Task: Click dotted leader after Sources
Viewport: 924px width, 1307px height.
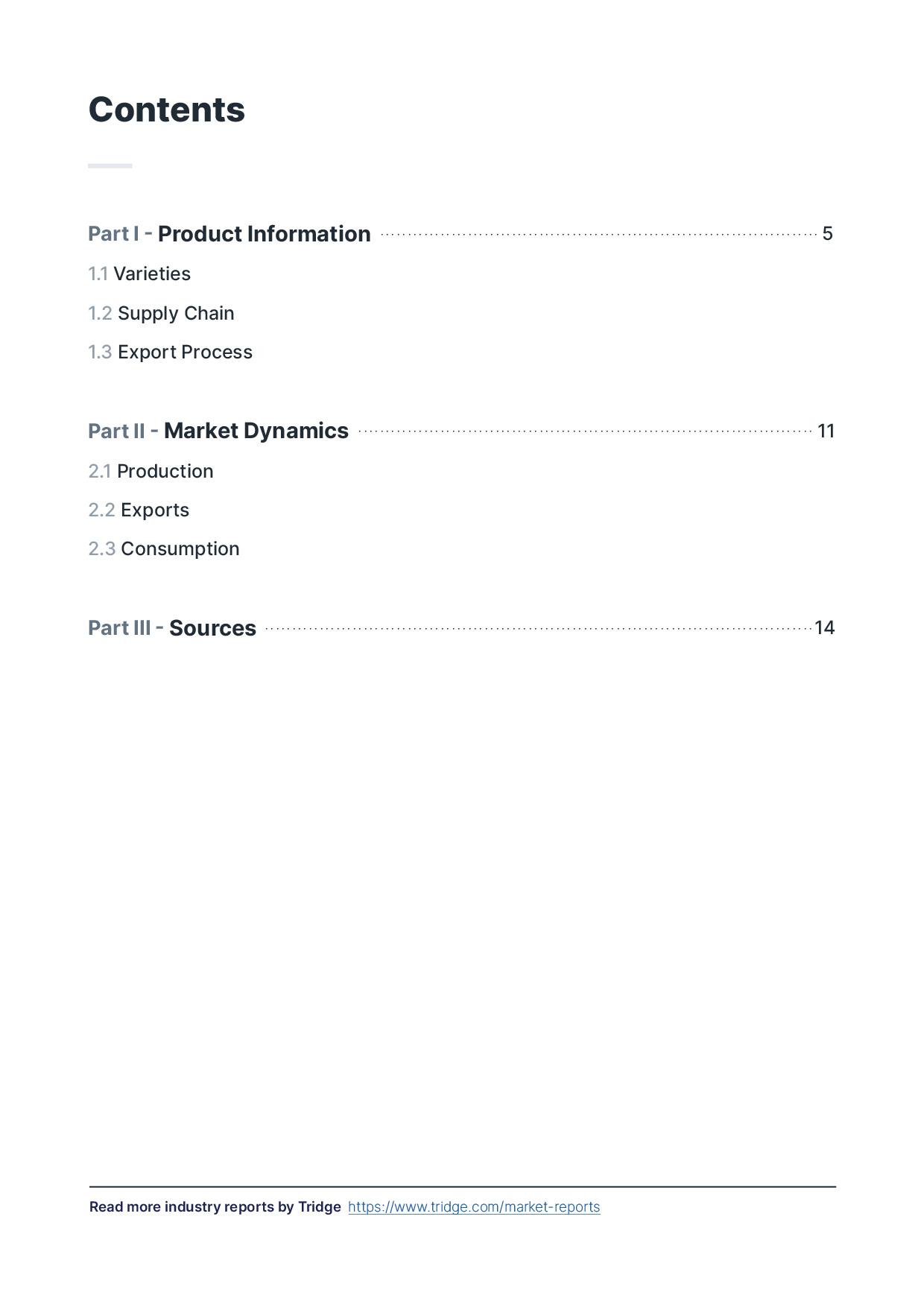Action: point(538,629)
